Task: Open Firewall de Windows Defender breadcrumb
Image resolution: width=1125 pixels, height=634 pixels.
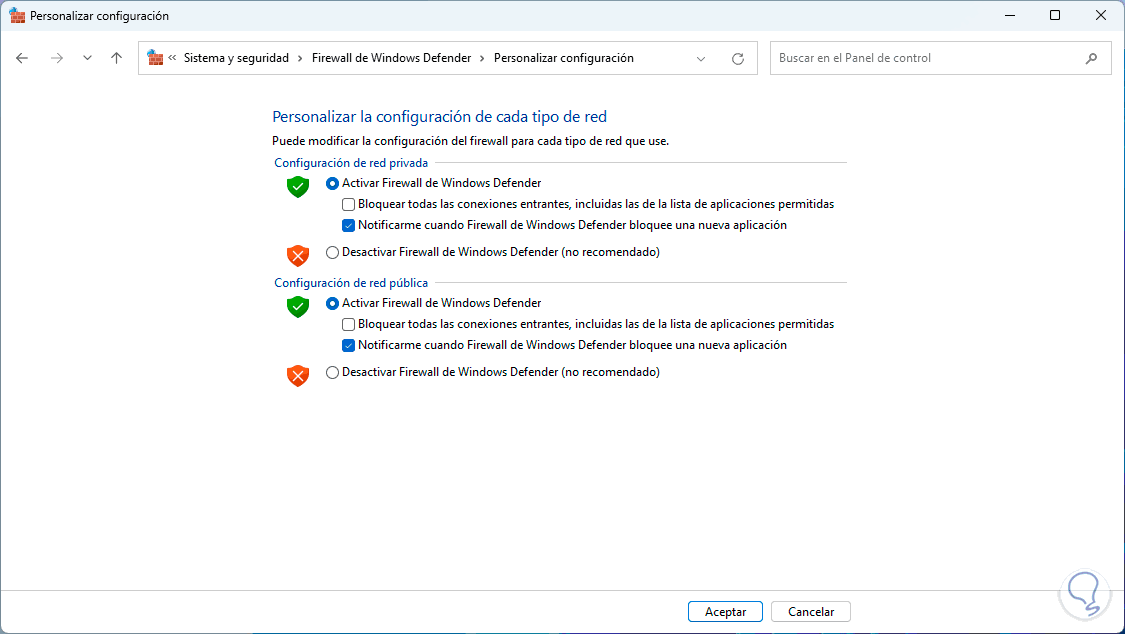Action: (x=391, y=58)
